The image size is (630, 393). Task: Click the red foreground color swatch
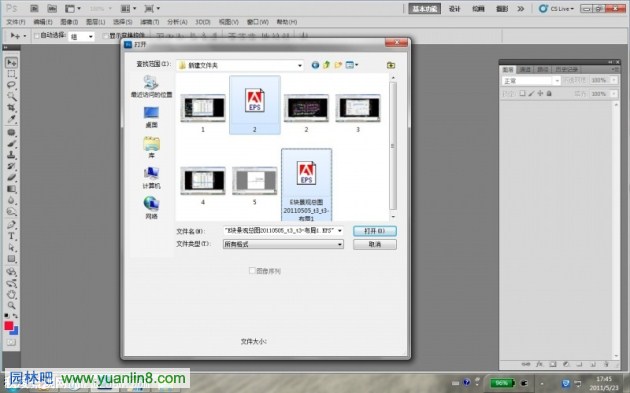coord(8,325)
